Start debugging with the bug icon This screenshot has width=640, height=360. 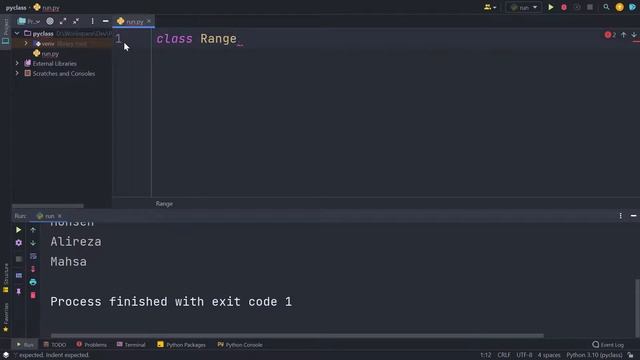tap(564, 7)
